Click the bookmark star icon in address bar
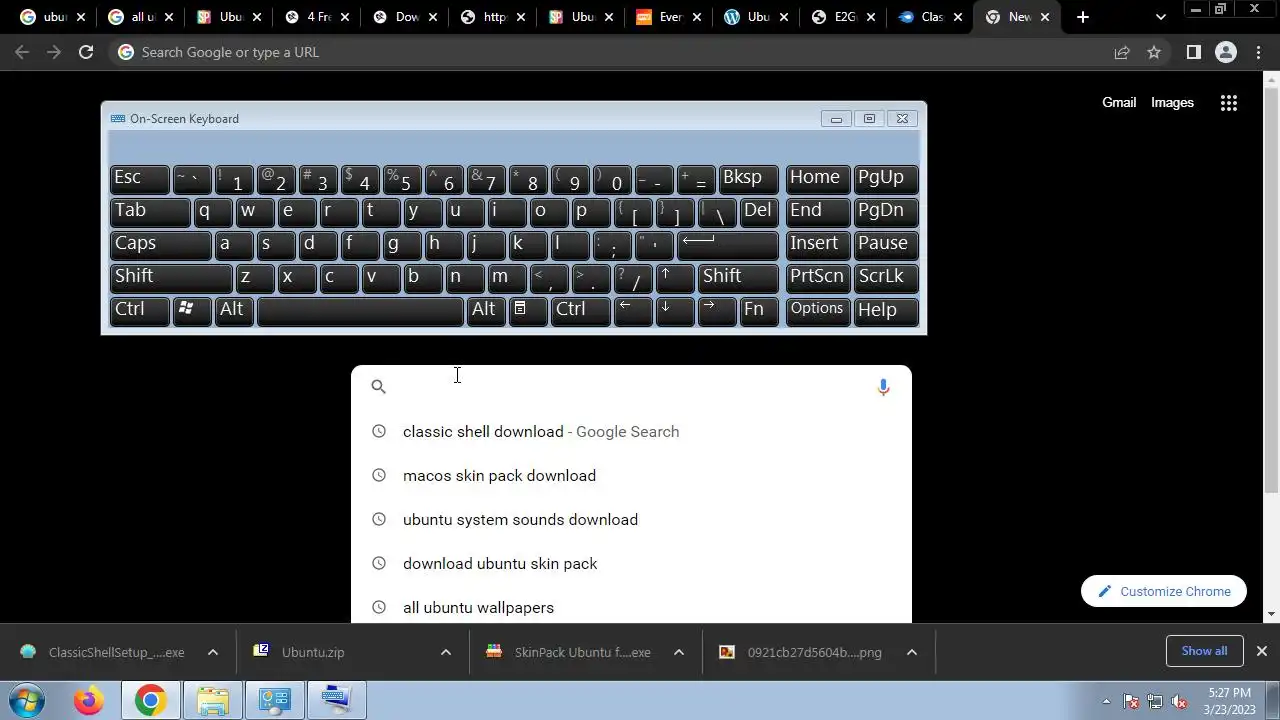The height and width of the screenshot is (720, 1280). pyautogui.click(x=1154, y=52)
